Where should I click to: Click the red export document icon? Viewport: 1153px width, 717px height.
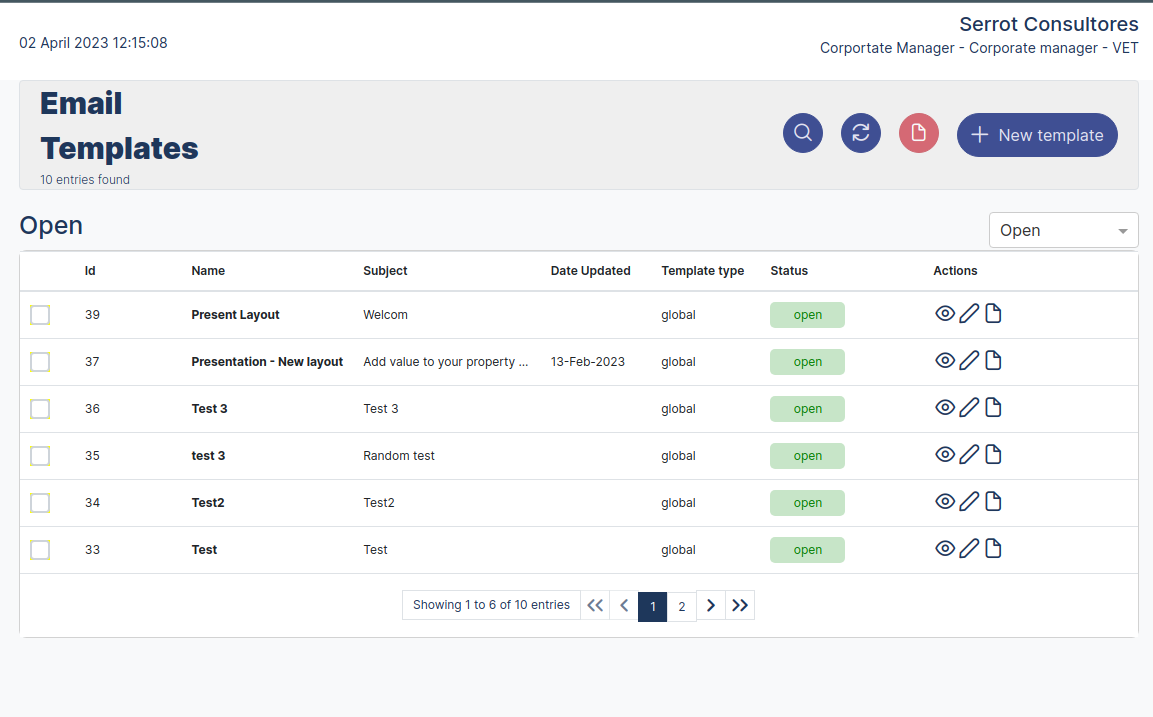point(919,133)
